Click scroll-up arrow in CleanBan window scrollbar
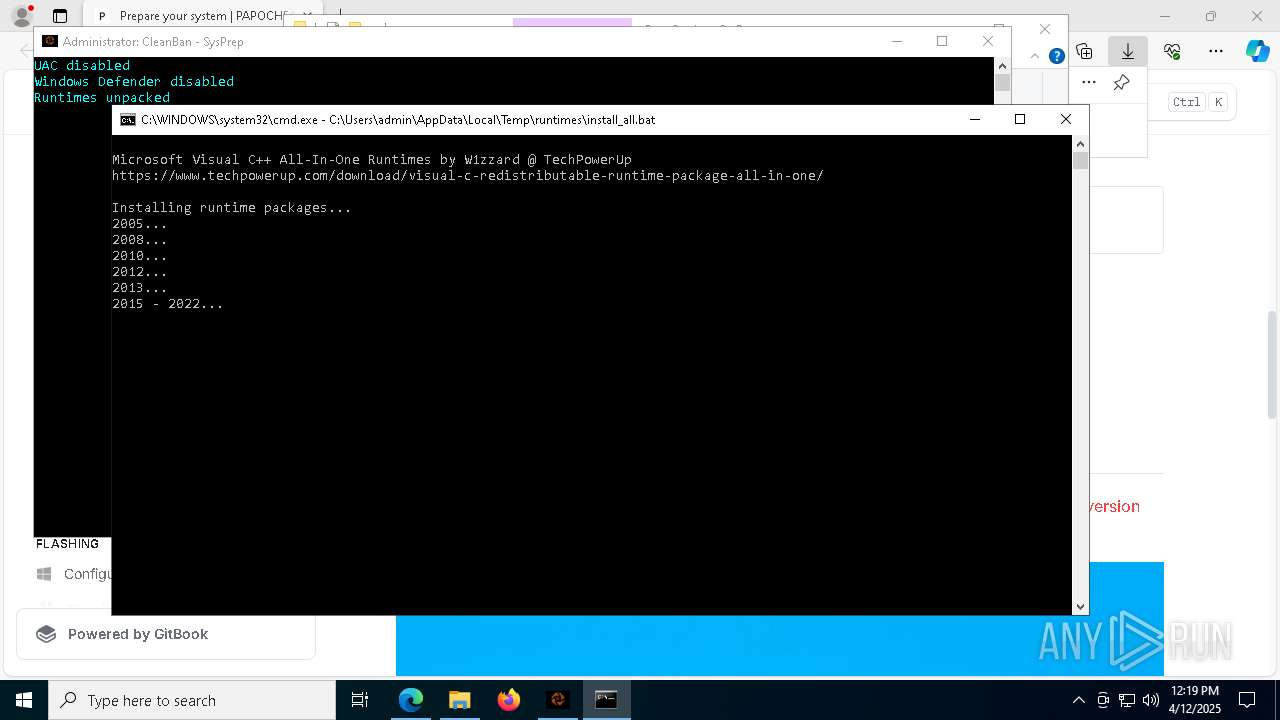This screenshot has width=1280, height=720. [x=1003, y=65]
